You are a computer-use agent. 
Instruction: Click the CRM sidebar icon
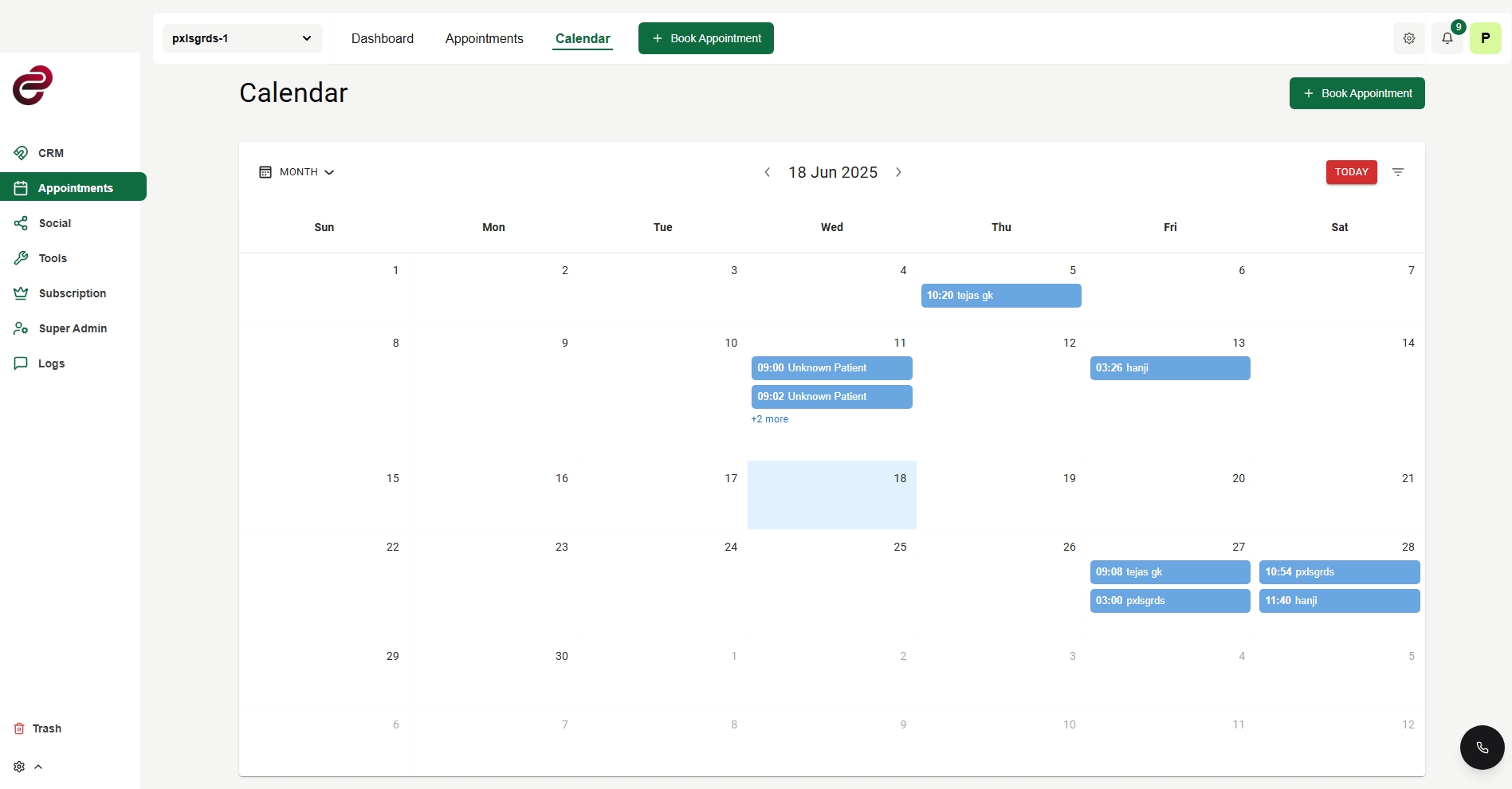tap(22, 153)
